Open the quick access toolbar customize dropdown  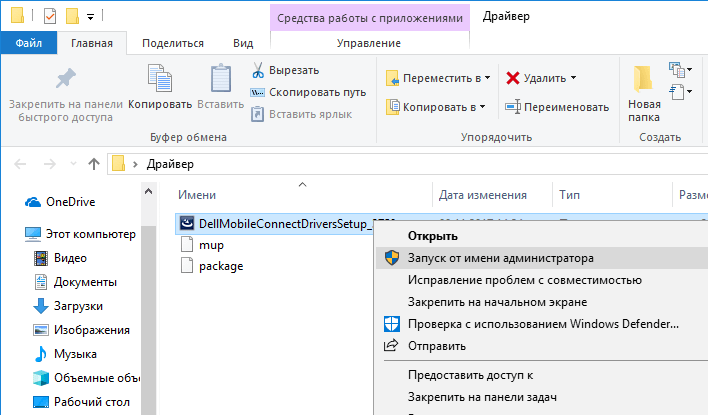(x=90, y=17)
